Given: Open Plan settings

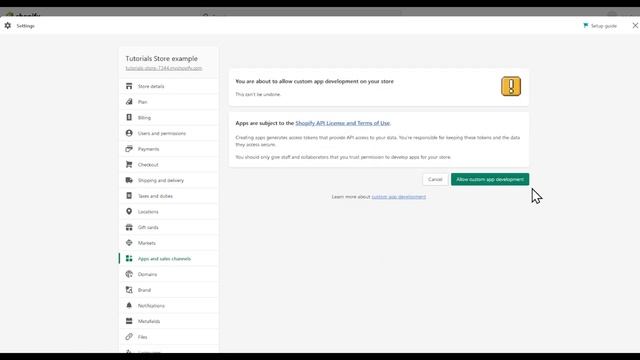Looking at the screenshot, I should click(169, 102).
